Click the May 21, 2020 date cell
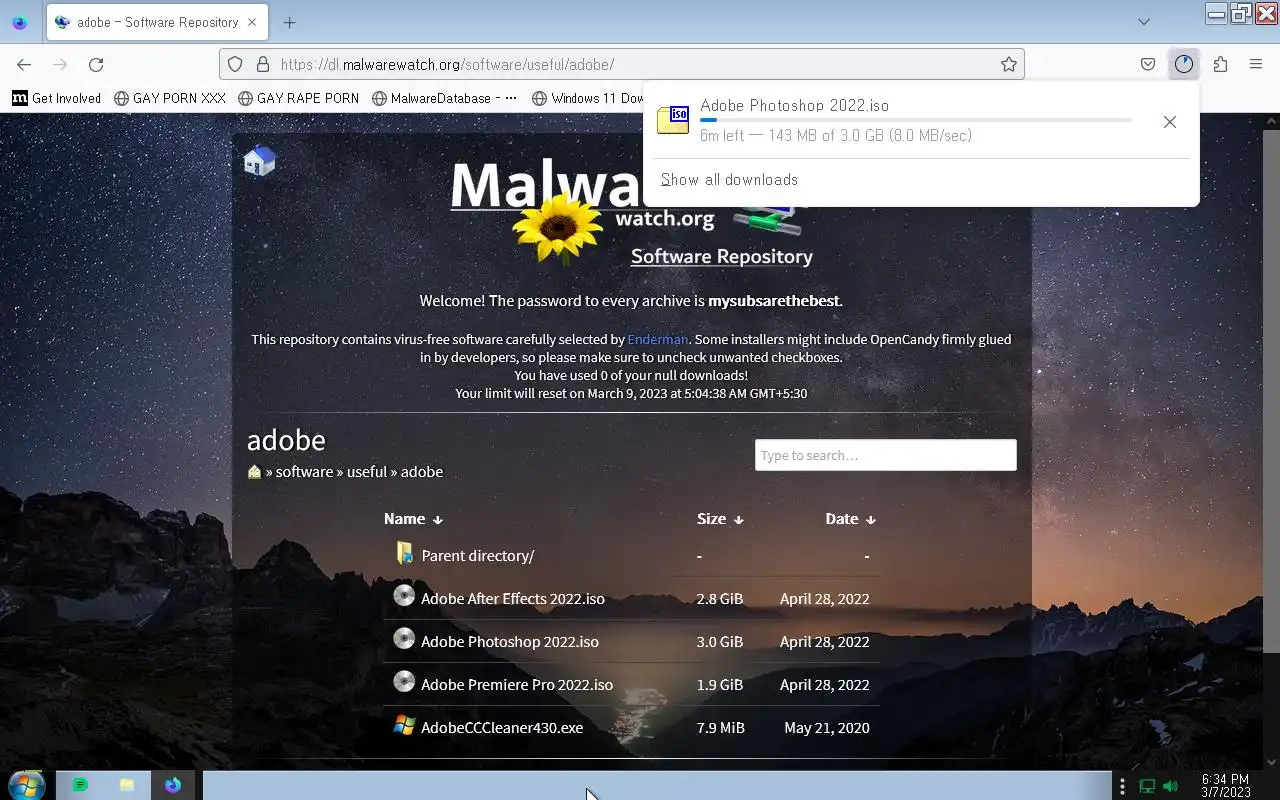 [x=826, y=728]
